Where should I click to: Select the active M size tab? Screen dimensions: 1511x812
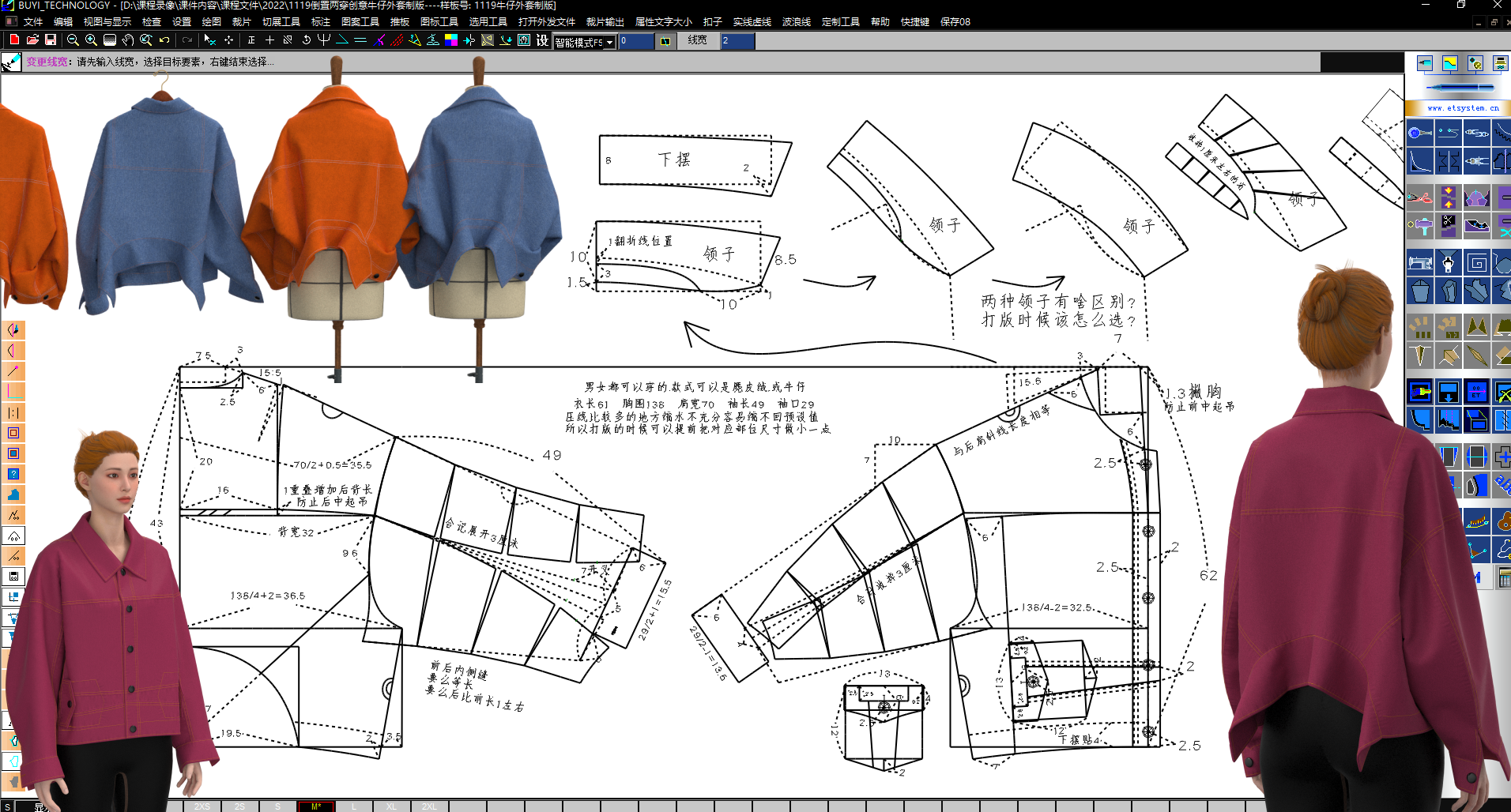tap(315, 806)
